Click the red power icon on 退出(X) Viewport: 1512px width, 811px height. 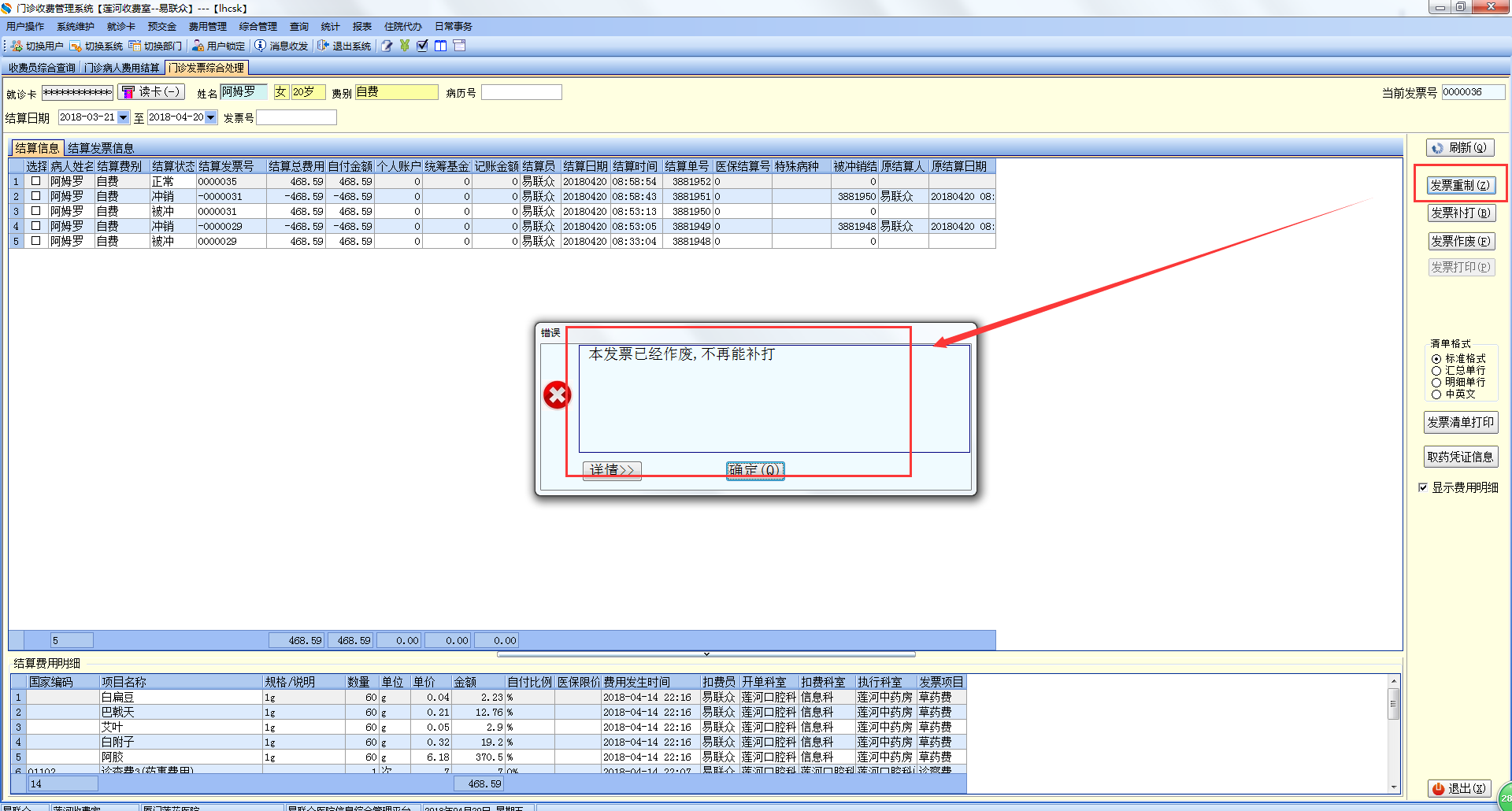coord(1439,788)
